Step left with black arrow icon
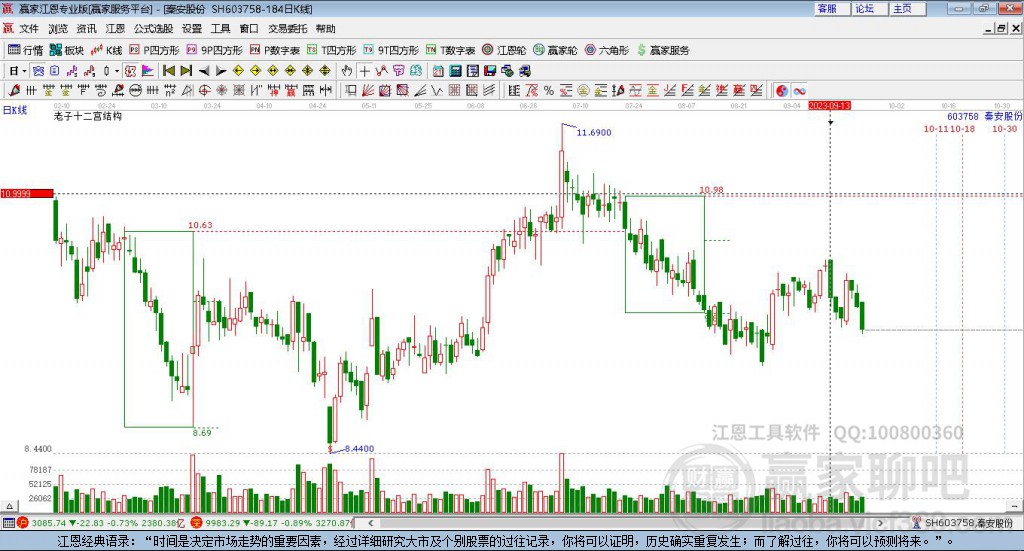The height and width of the screenshot is (551, 1024). coord(204,71)
